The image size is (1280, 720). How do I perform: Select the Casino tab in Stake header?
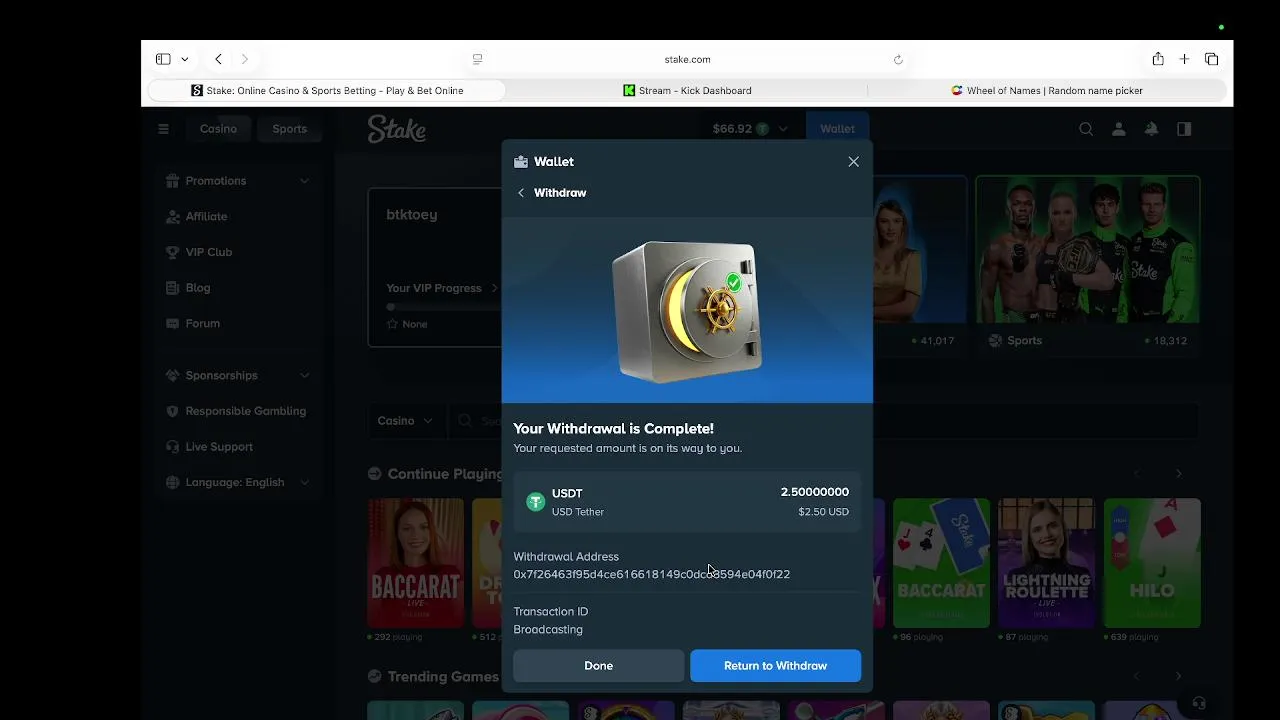tap(218, 128)
